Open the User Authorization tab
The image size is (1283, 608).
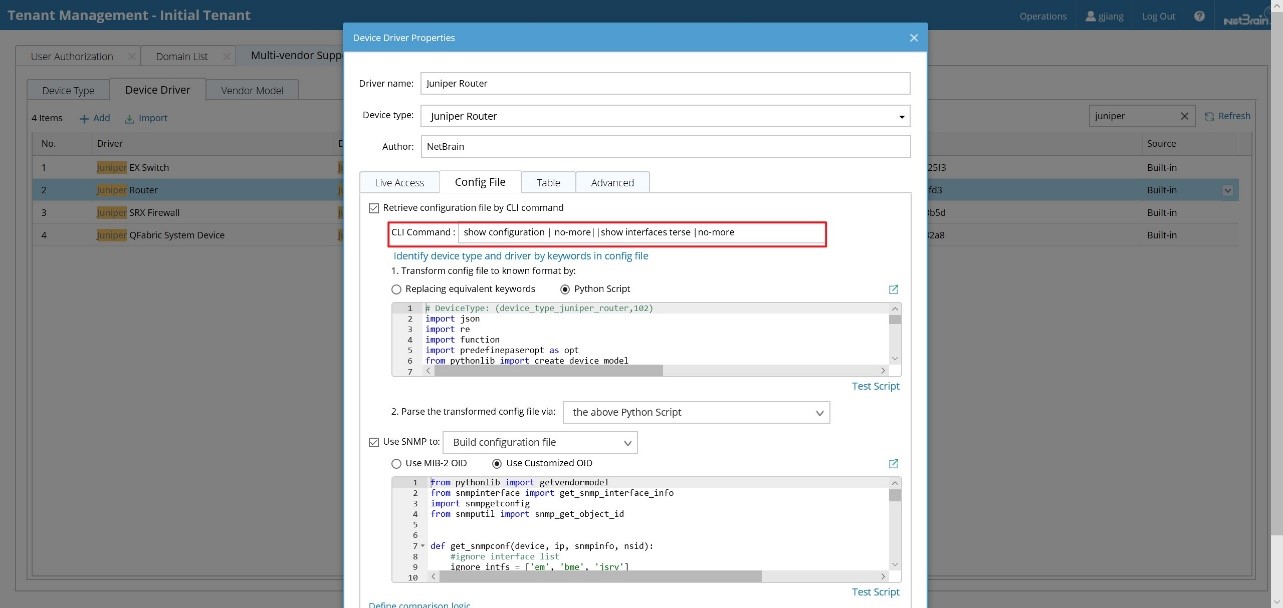(x=72, y=56)
